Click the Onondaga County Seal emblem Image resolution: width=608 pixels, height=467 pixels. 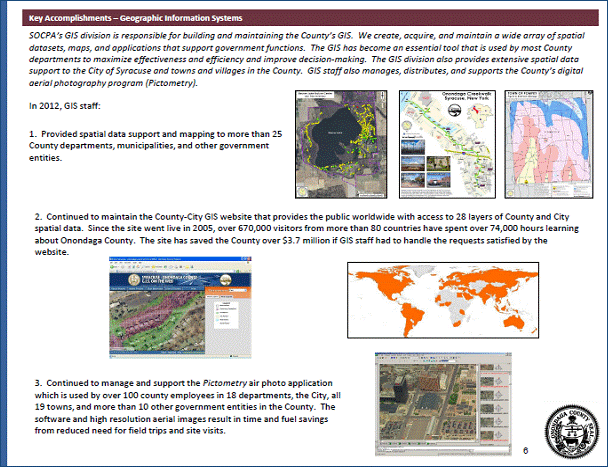pos(572,432)
